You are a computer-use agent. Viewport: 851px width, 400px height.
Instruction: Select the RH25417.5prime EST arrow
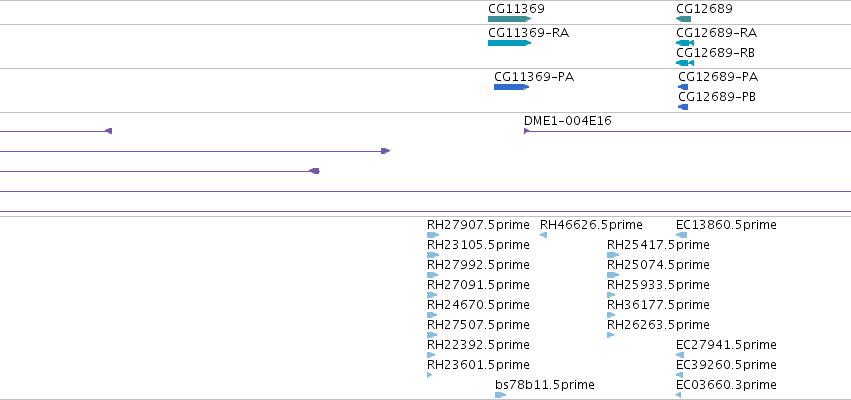[613, 255]
